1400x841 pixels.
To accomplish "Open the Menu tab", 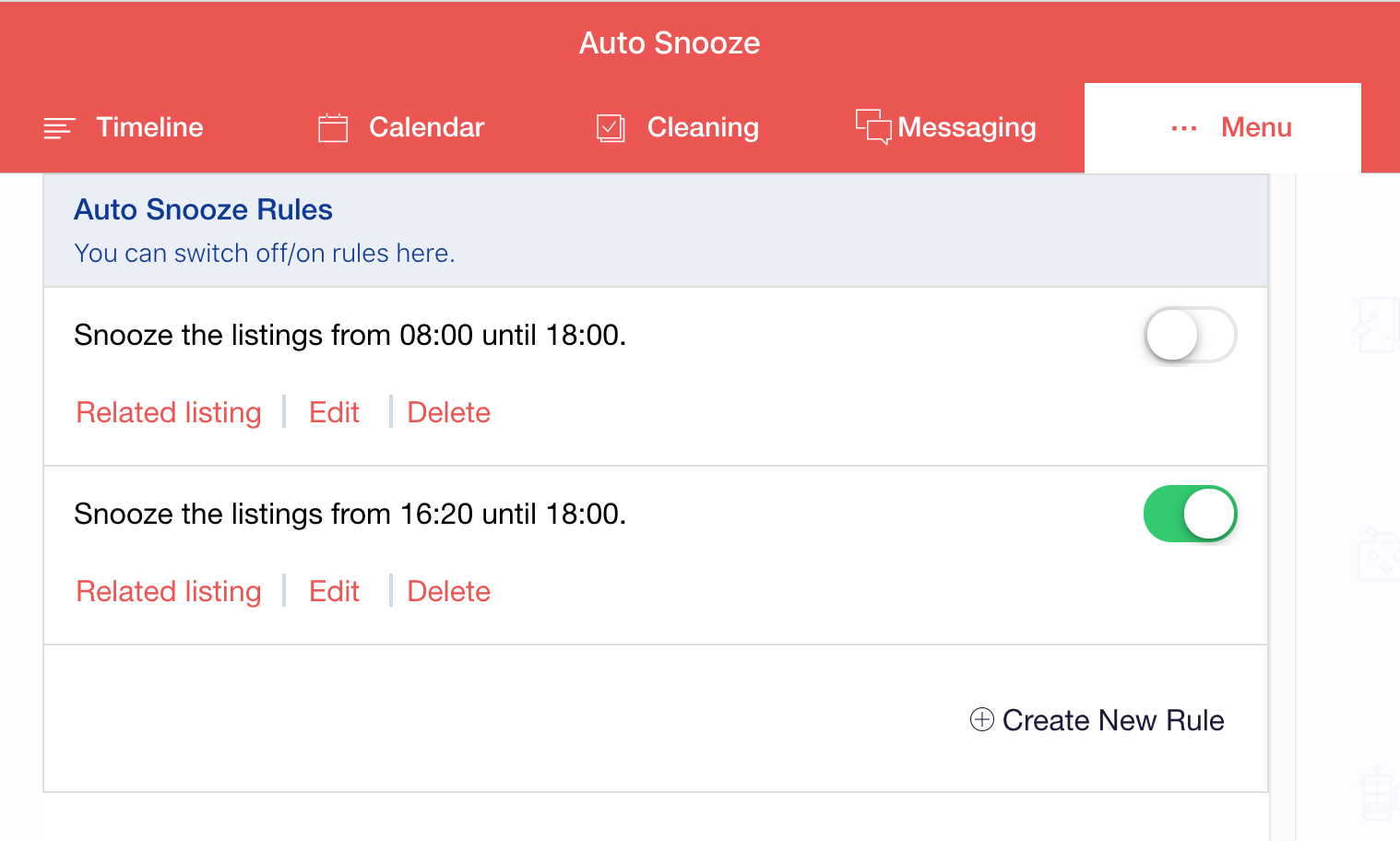I will pos(1223,127).
